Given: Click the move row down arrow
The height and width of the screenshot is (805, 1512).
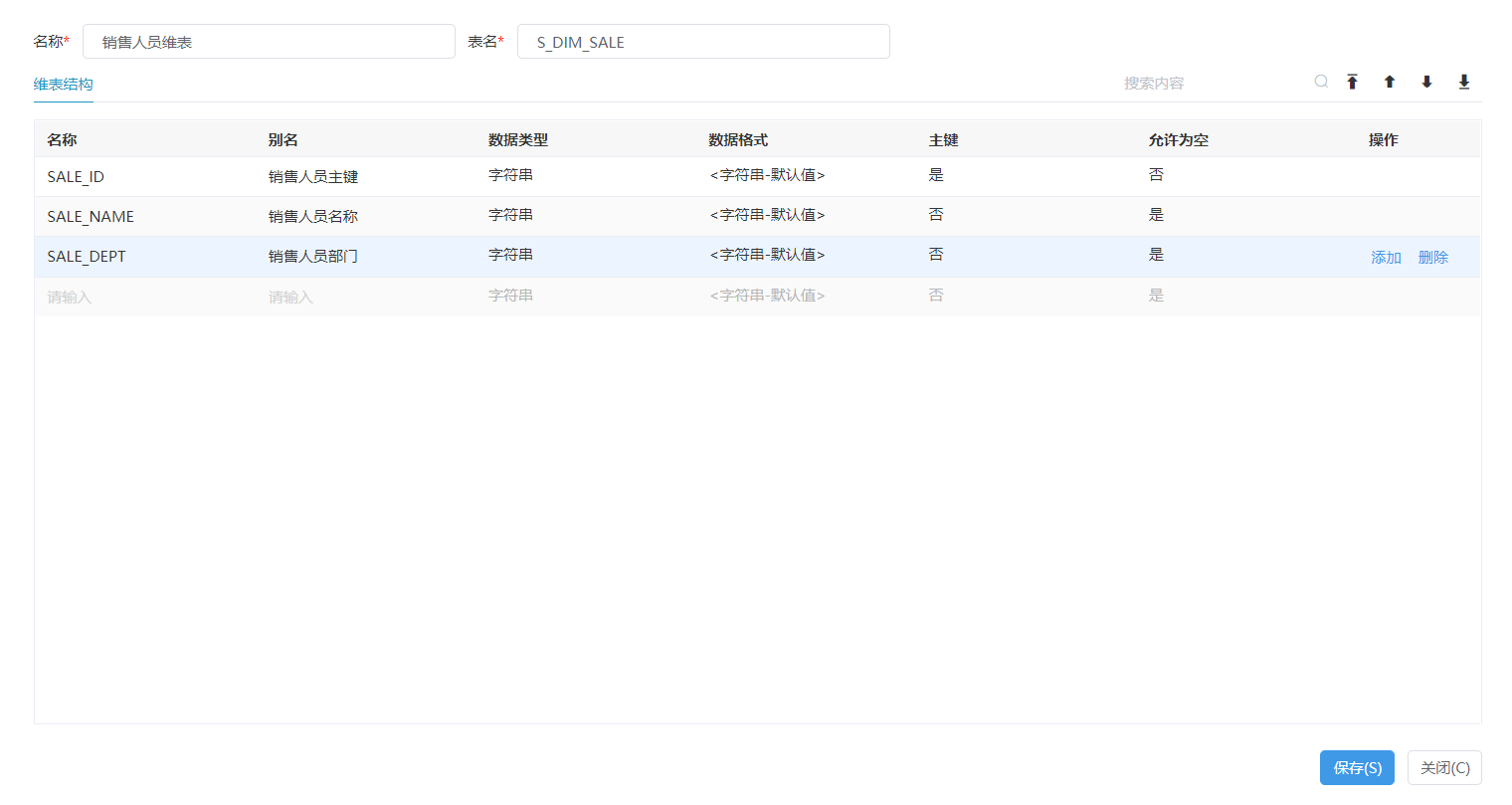Looking at the screenshot, I should tap(1426, 82).
